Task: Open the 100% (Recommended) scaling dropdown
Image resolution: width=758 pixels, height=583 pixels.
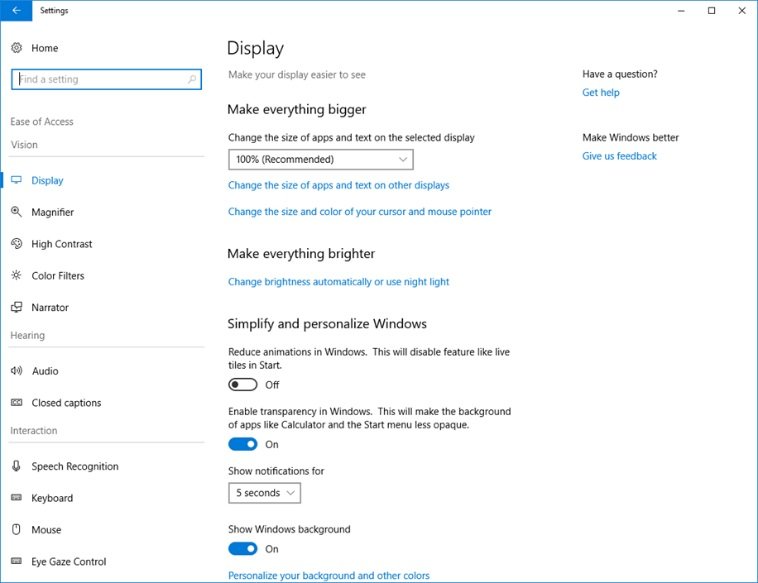Action: (x=321, y=160)
